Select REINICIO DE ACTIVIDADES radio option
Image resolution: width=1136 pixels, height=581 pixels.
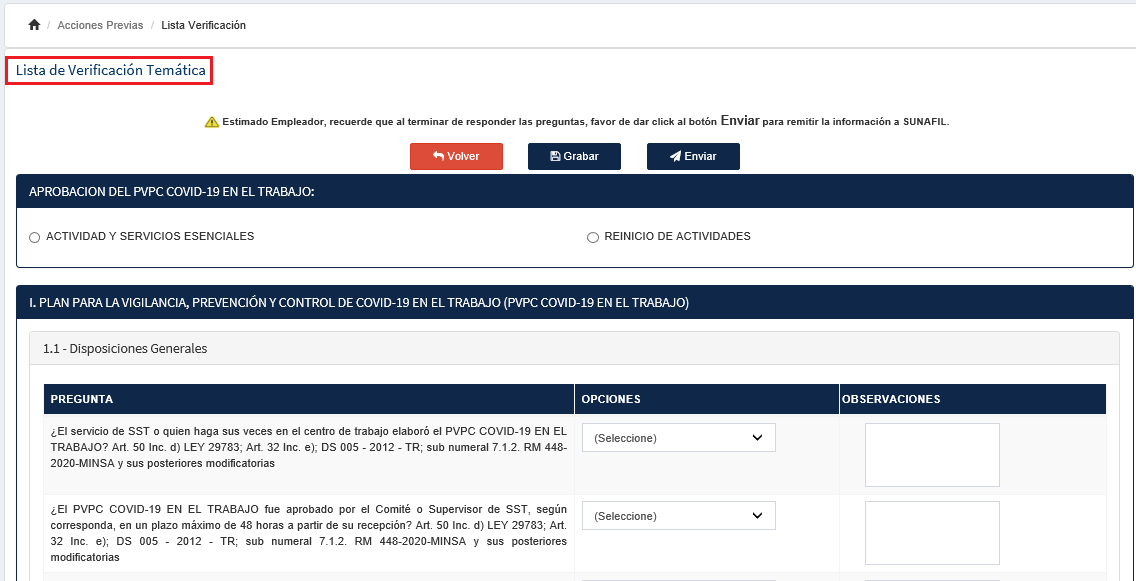pos(593,238)
